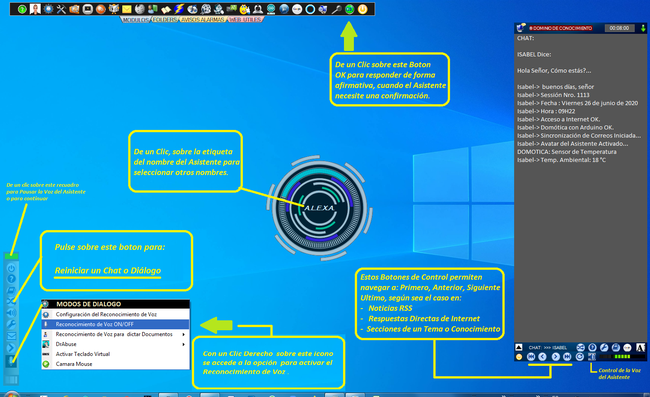Screen dimensions: 650x397
Task: Expand Reconocimiento de Voz para dictar Documentos submenu
Action: click(x=115, y=334)
